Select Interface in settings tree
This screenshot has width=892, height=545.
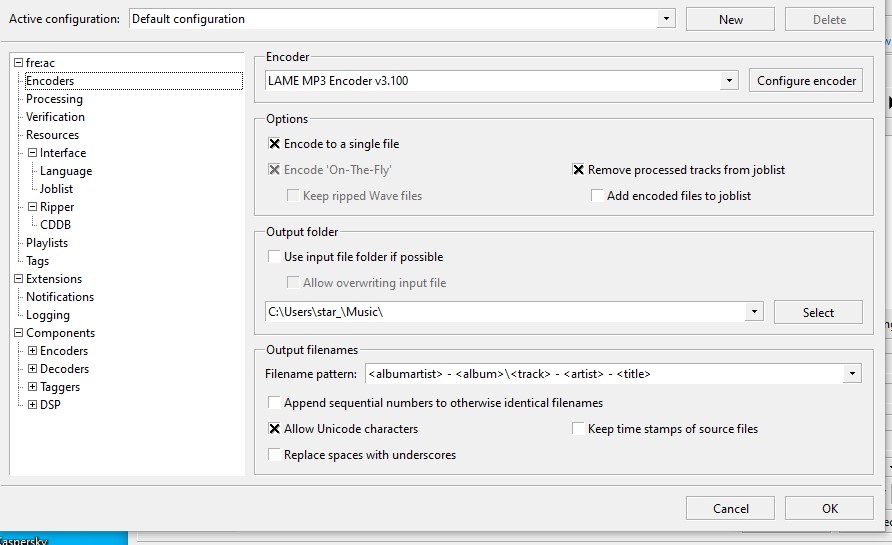tap(63, 152)
